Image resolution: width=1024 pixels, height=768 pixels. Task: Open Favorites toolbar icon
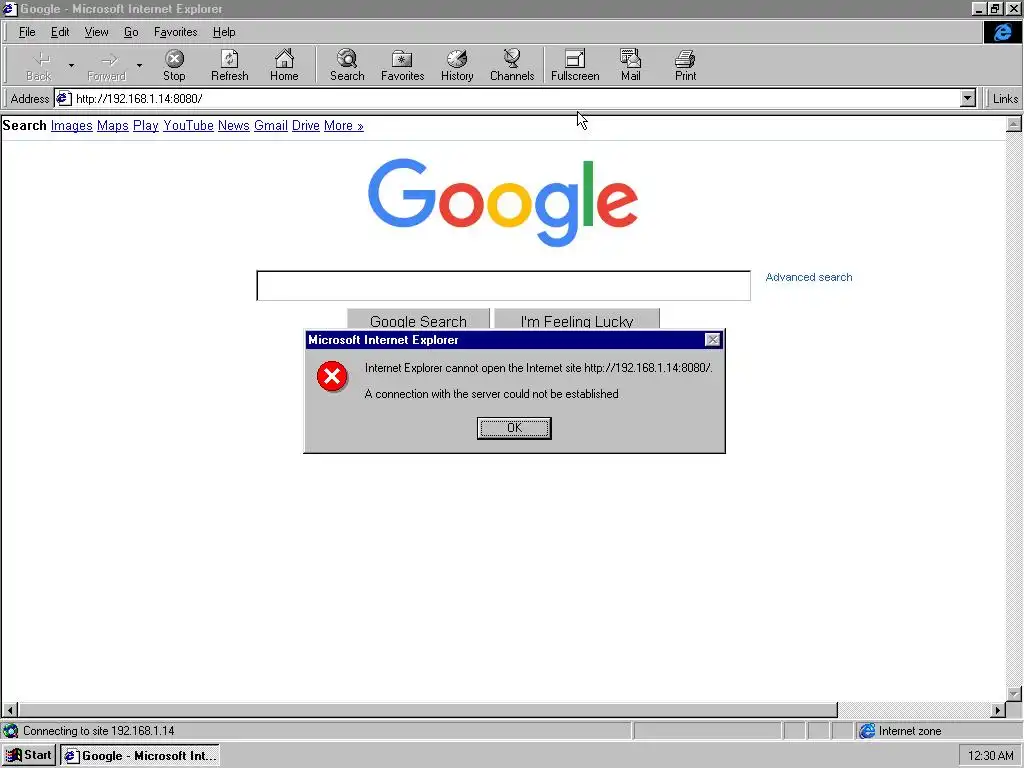[402, 65]
